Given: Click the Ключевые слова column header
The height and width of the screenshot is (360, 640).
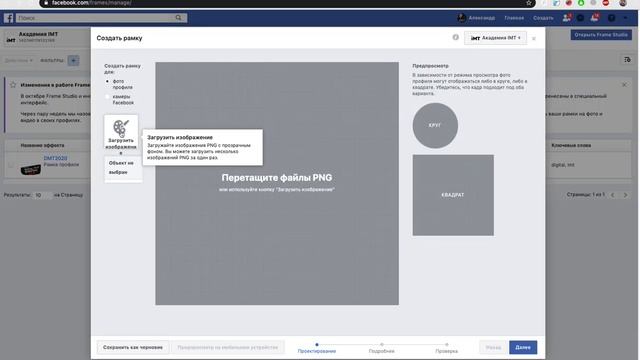Looking at the screenshot, I should pyautogui.click(x=571, y=145).
